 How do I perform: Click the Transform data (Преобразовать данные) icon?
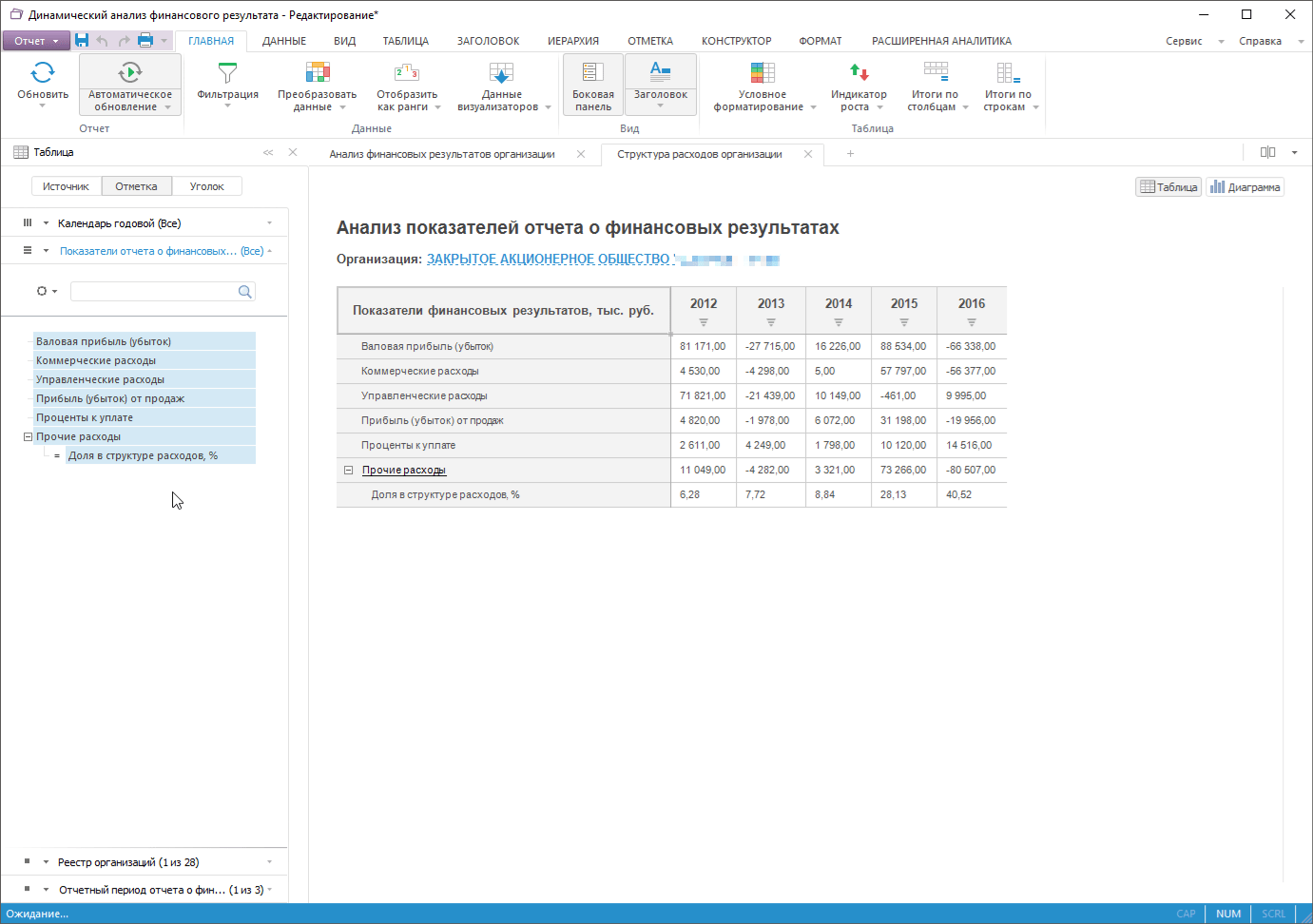pyautogui.click(x=317, y=73)
